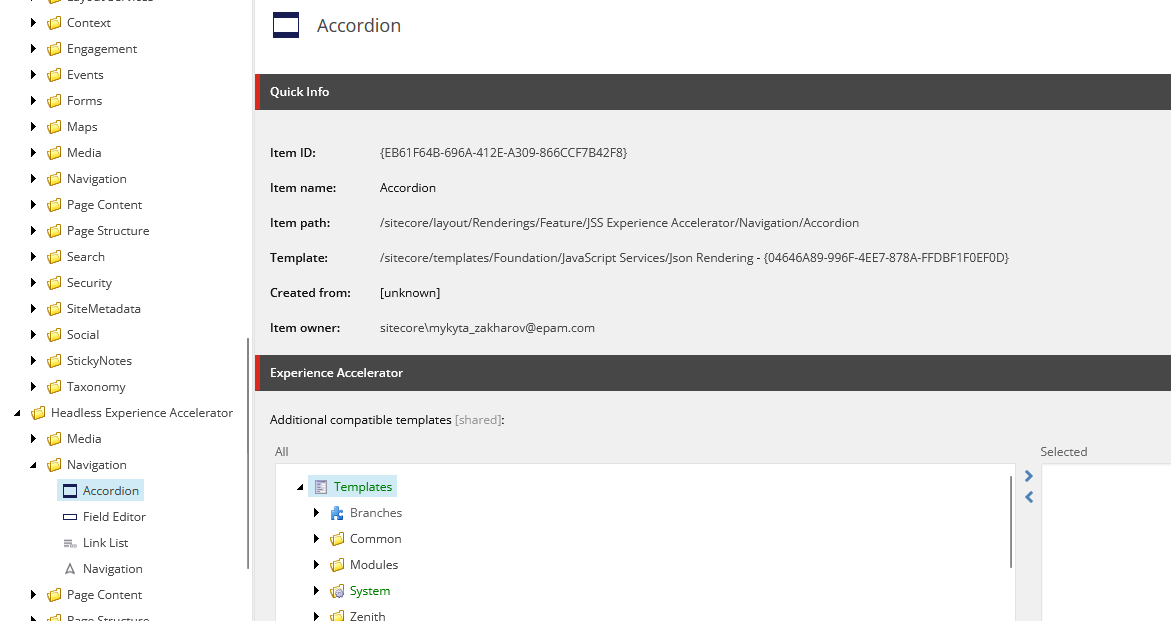Click the Zenith folder icon in the treelist

point(337,616)
